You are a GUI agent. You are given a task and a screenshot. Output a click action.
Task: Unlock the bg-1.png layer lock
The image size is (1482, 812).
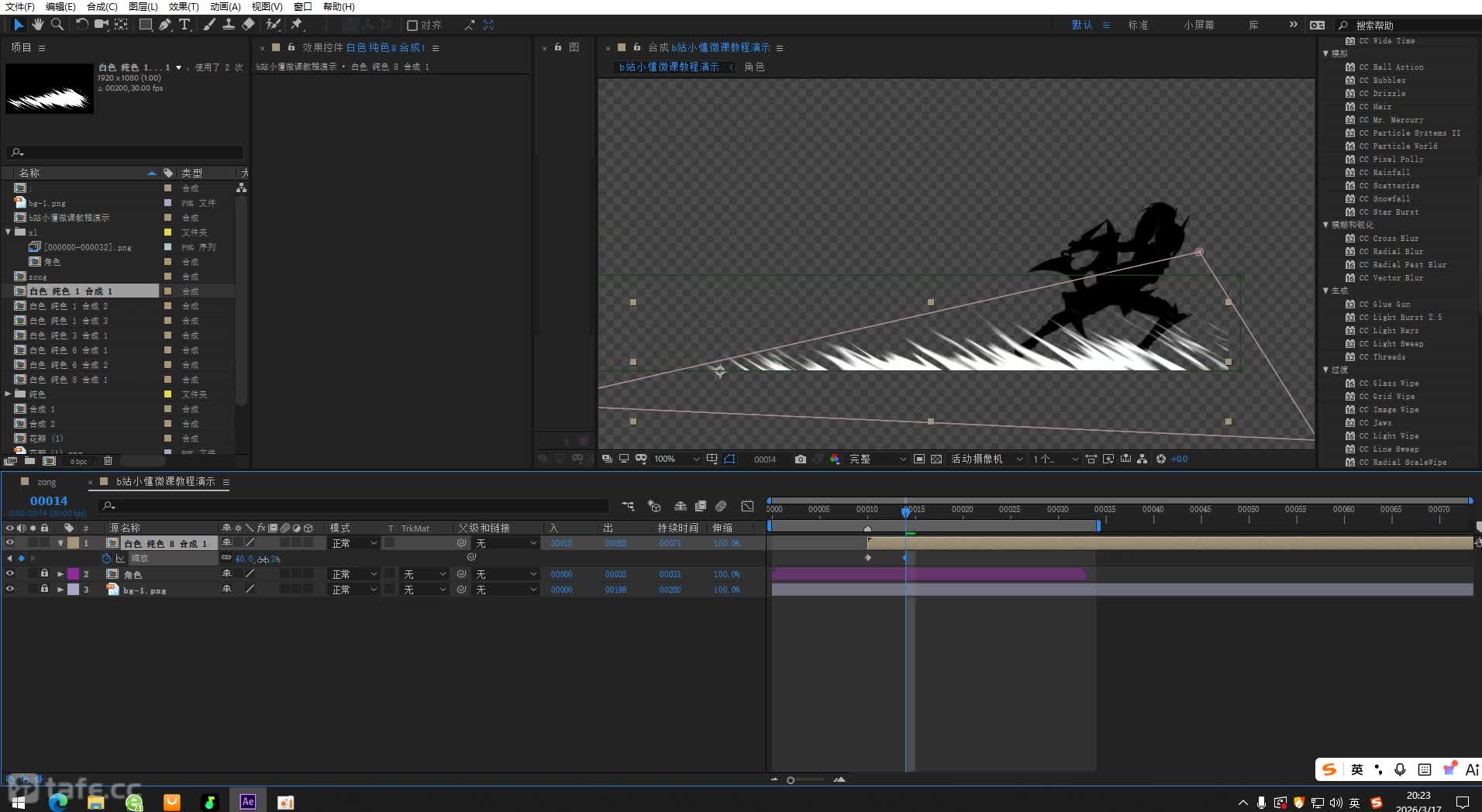[x=44, y=590]
